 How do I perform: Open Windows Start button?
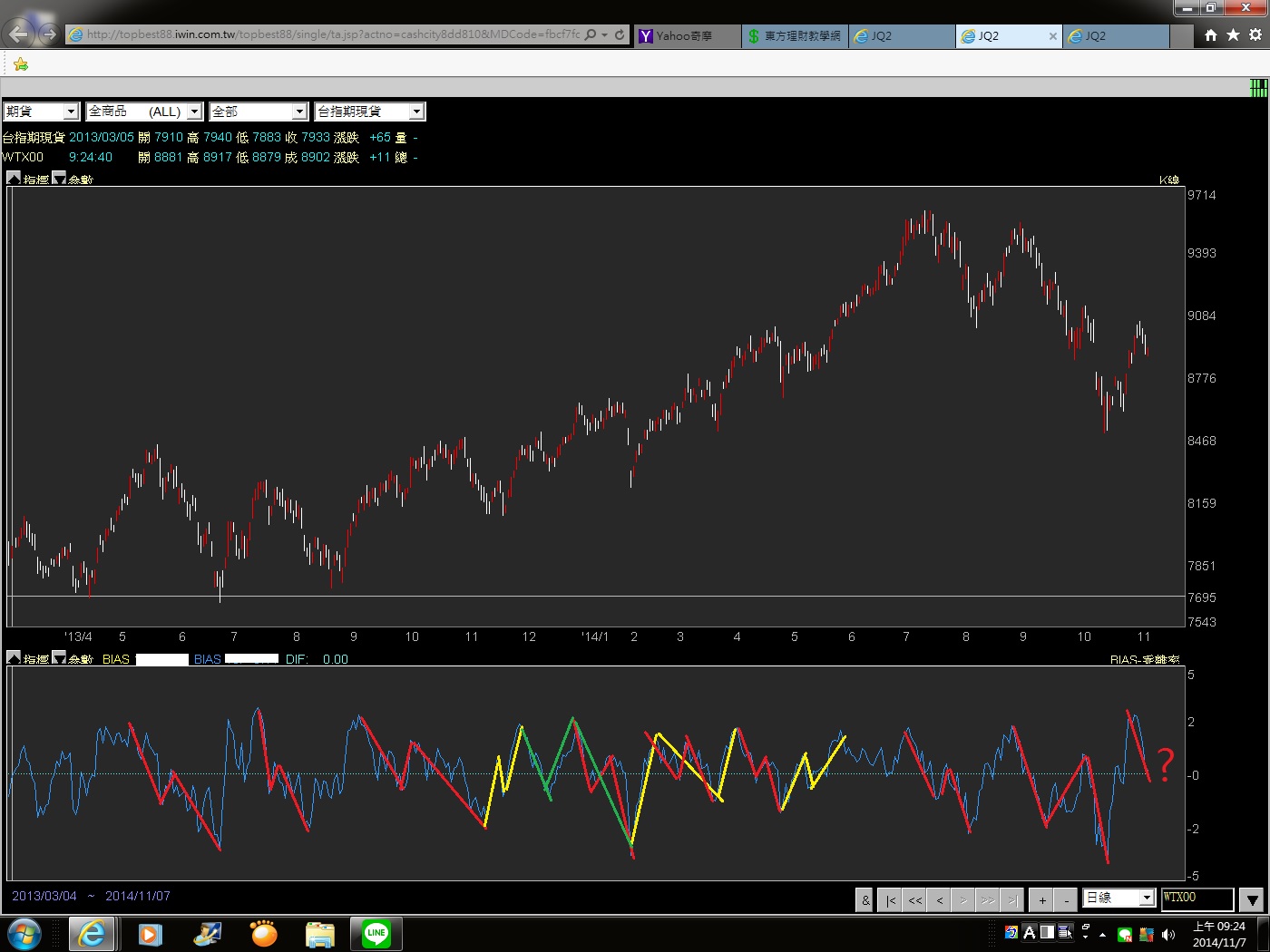pos(24,934)
